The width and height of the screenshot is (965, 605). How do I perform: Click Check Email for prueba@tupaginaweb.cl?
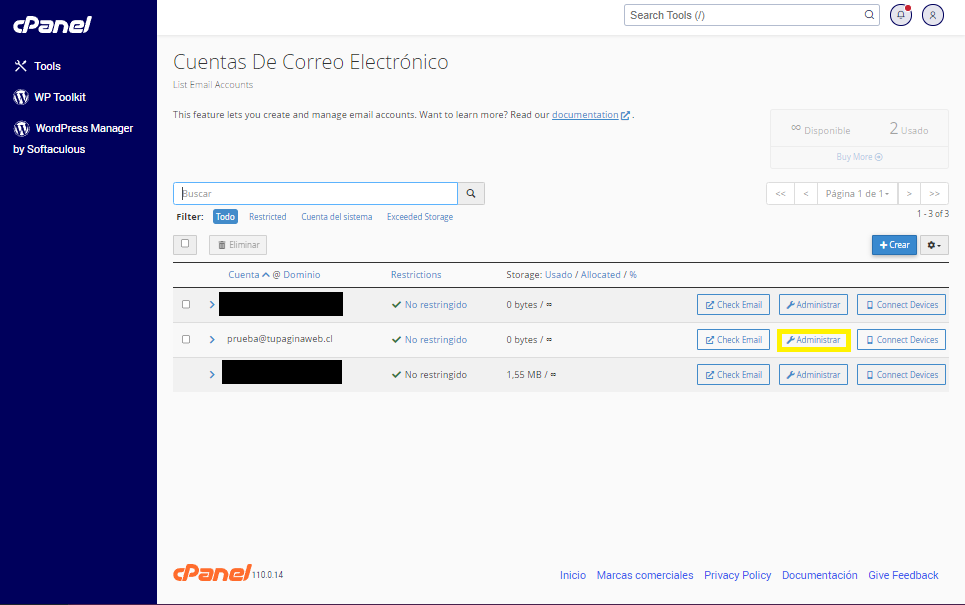pos(733,340)
